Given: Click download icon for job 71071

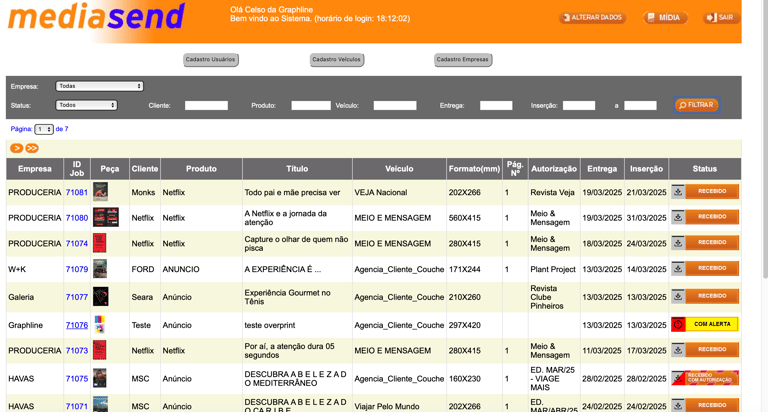Looking at the screenshot, I should pos(678,405).
